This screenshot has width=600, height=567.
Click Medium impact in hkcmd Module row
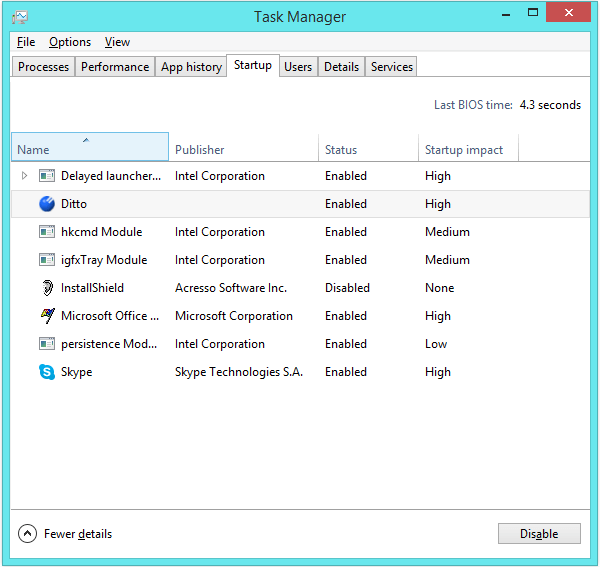447,232
